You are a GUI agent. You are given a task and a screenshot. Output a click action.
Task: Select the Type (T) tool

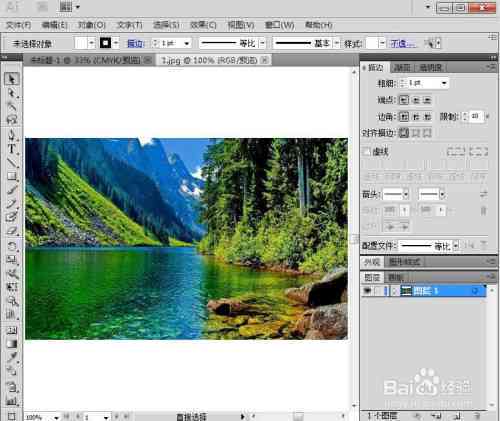point(12,149)
